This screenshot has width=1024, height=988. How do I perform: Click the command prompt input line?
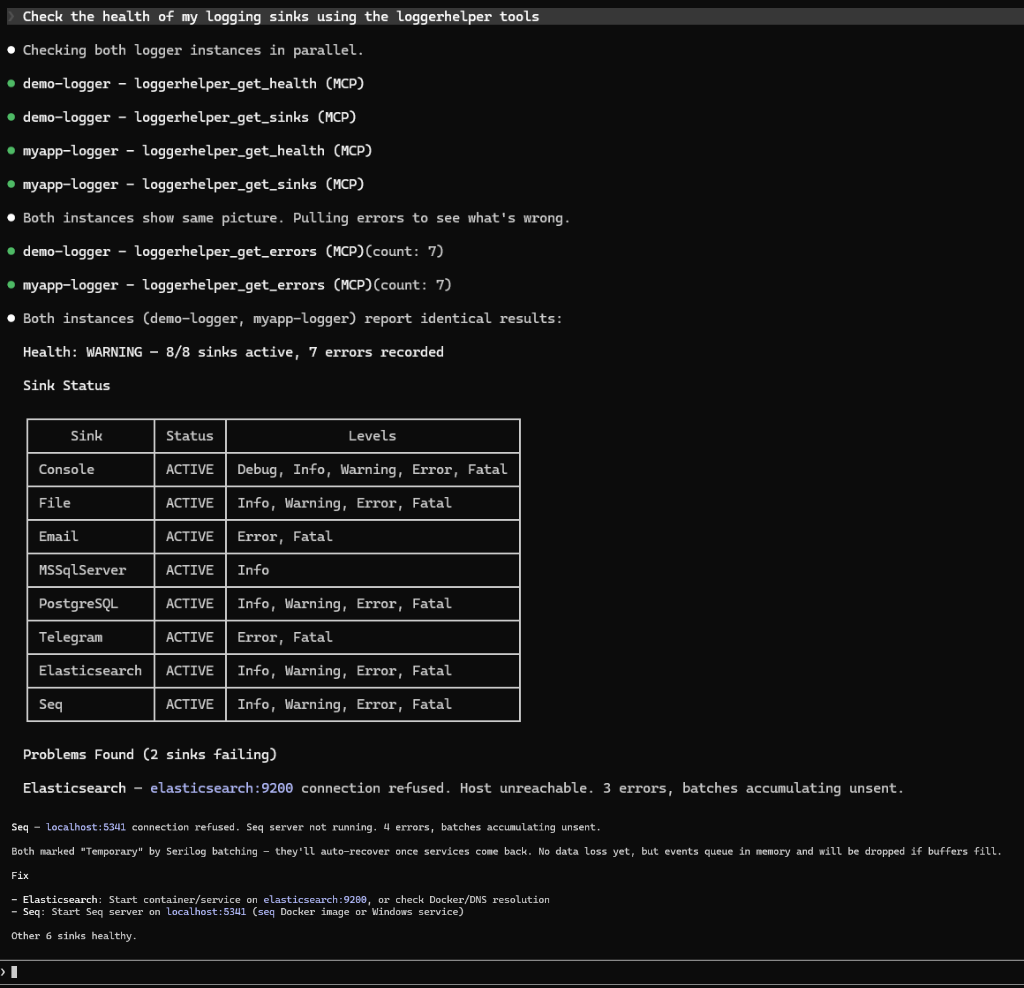(512, 972)
